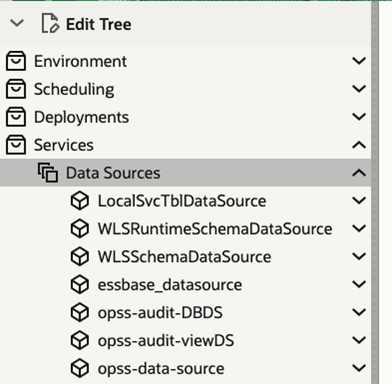Viewport: 392px width, 384px height.
Task: Open the WLSSchemaDataSource label
Action: click(x=184, y=257)
